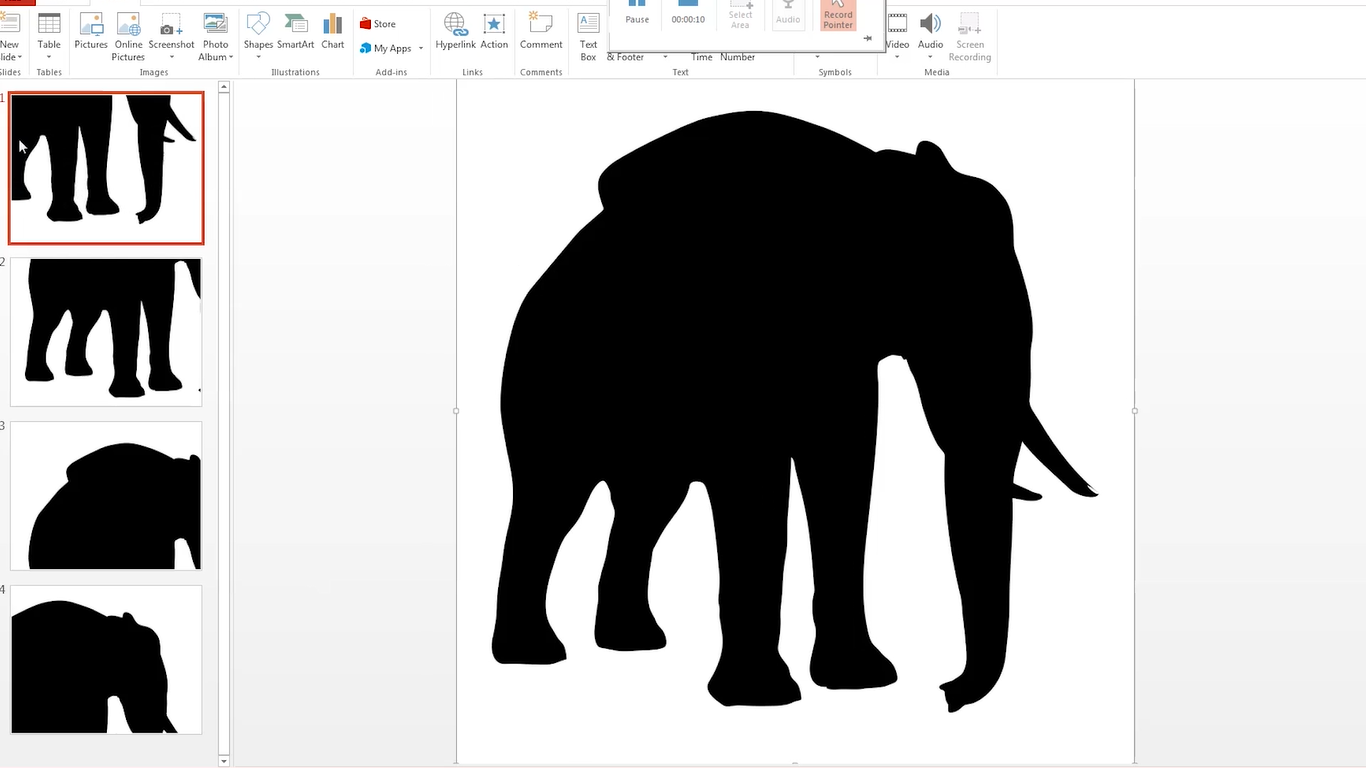Pin the recording control dock
The image size is (1366, 768).
(x=867, y=38)
